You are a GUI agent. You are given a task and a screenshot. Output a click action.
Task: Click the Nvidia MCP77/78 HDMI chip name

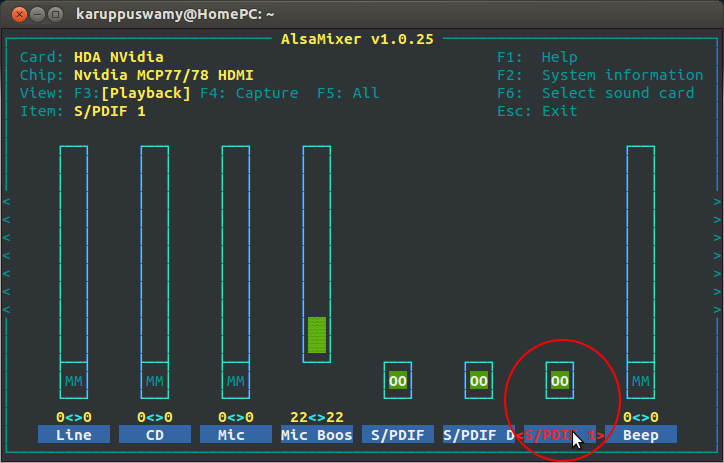click(x=164, y=75)
